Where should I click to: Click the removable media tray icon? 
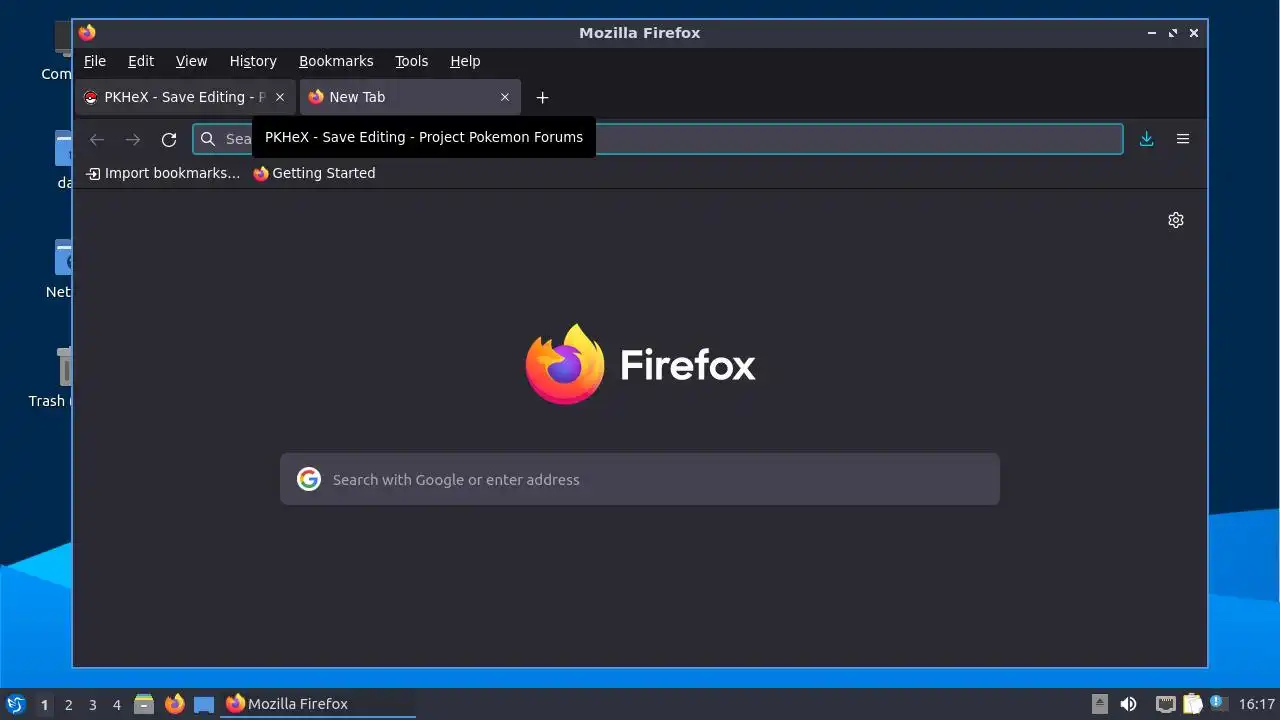tap(1100, 704)
